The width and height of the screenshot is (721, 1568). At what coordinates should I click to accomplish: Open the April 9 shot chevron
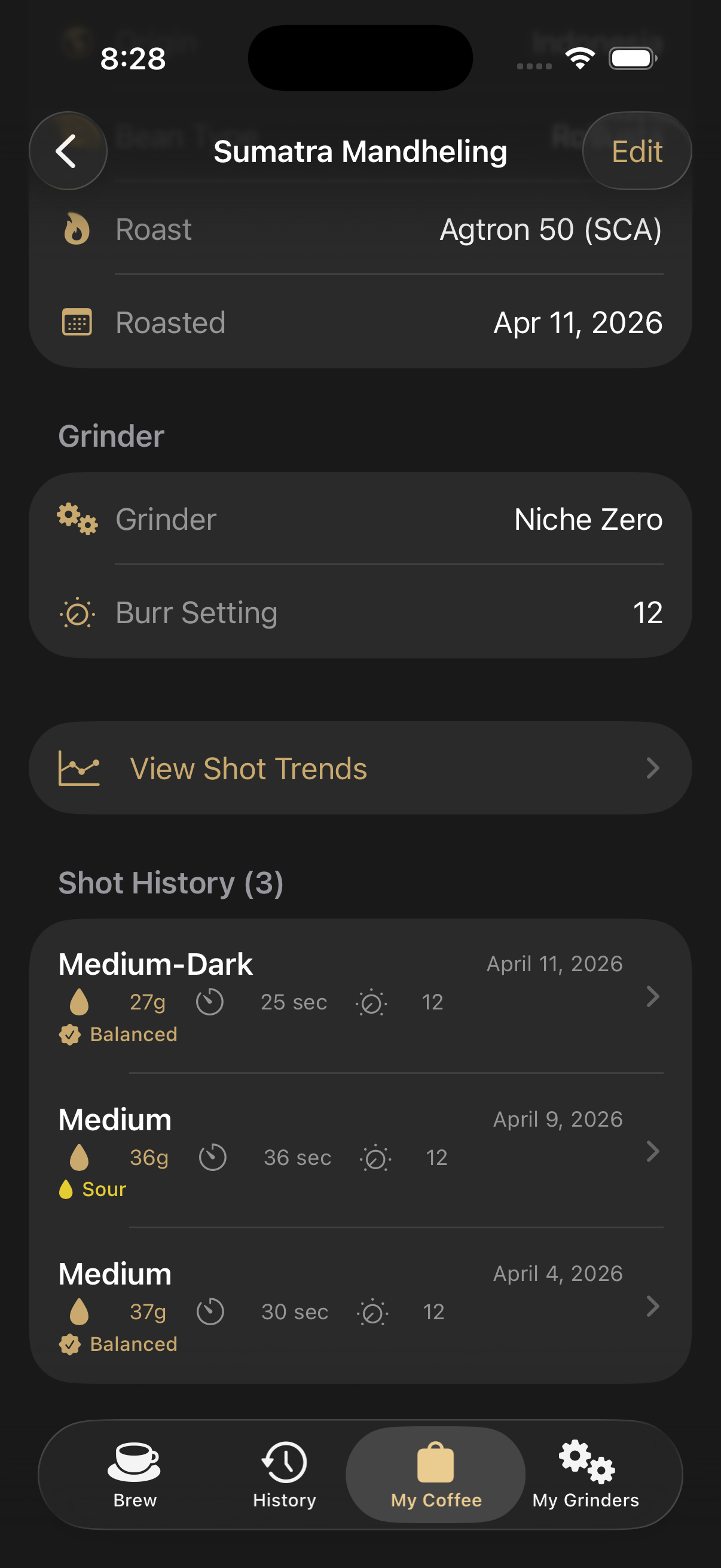pos(652,1151)
